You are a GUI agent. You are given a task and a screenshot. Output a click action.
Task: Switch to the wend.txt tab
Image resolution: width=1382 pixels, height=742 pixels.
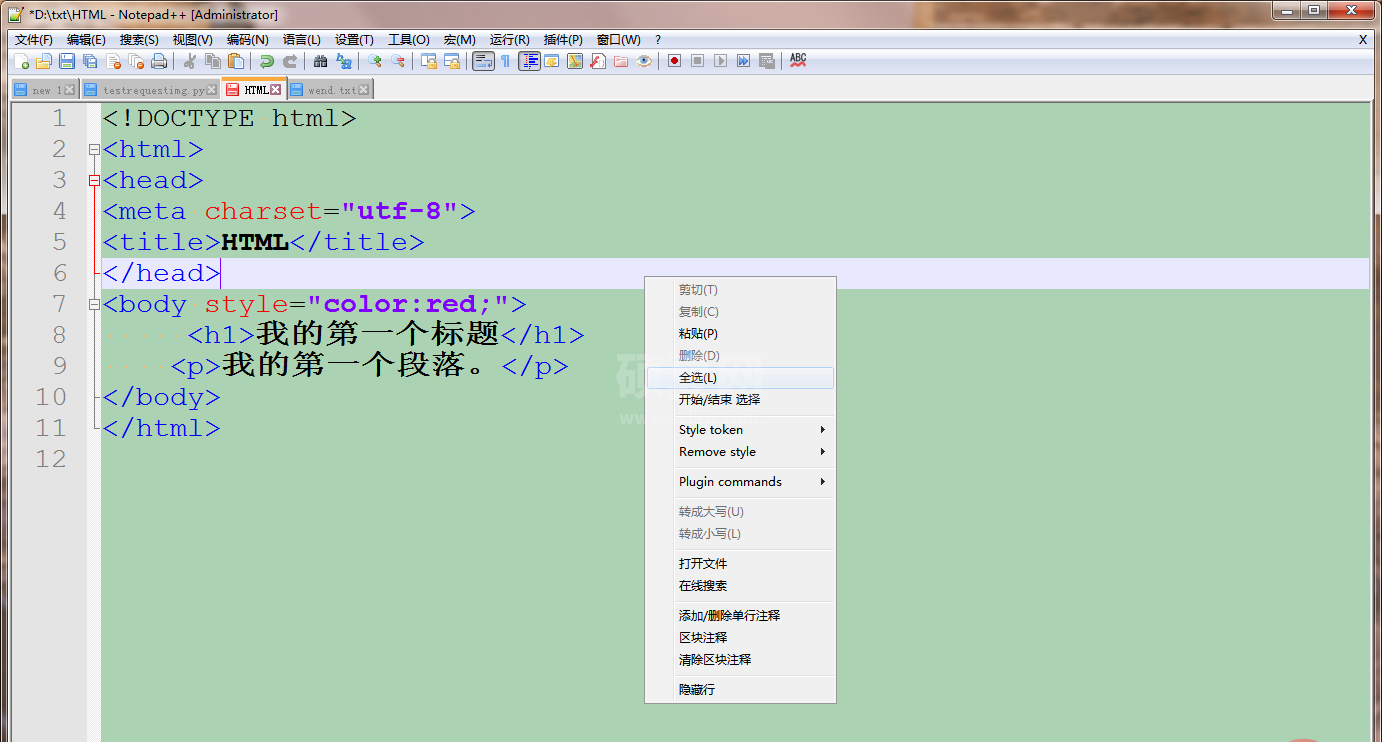coord(331,90)
